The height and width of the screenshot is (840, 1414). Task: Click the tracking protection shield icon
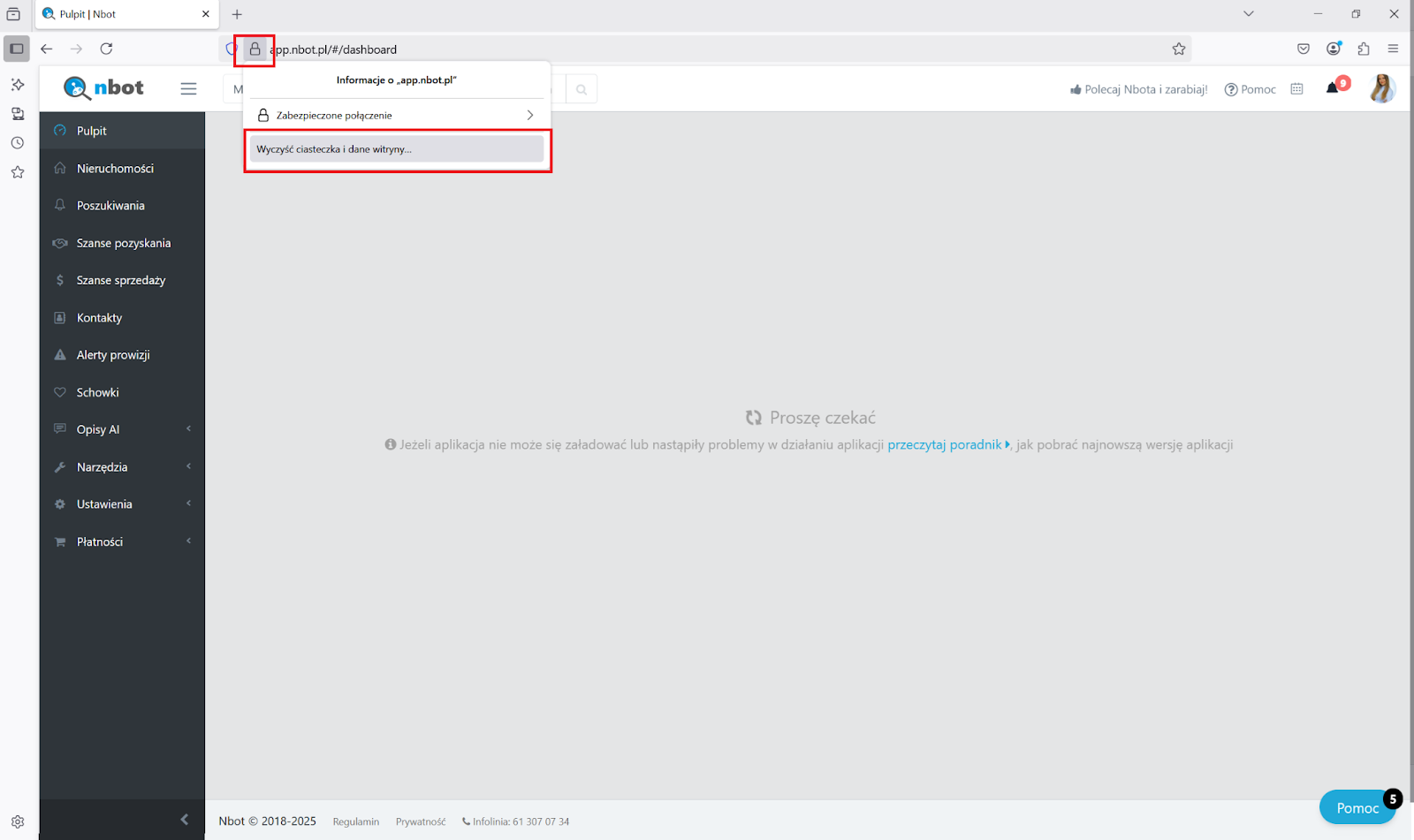tap(231, 49)
